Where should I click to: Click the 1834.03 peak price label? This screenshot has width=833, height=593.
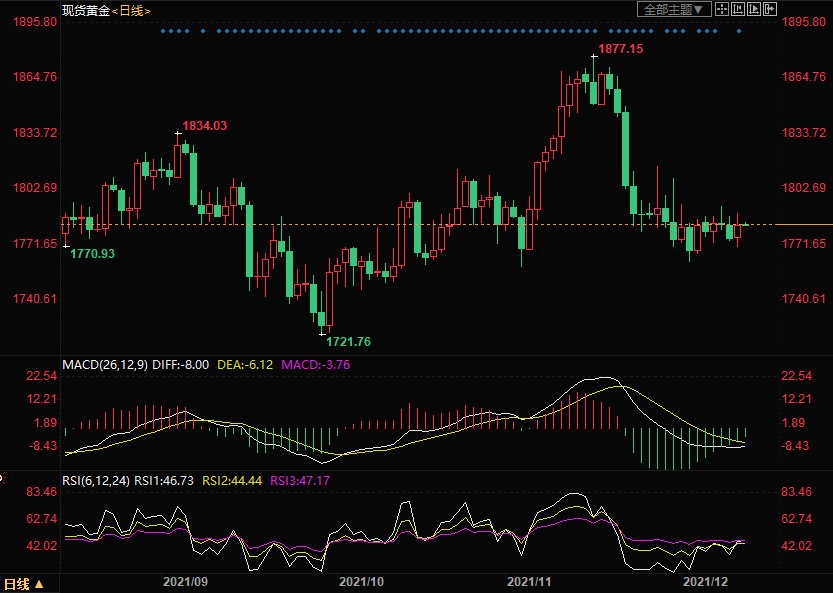(x=204, y=126)
